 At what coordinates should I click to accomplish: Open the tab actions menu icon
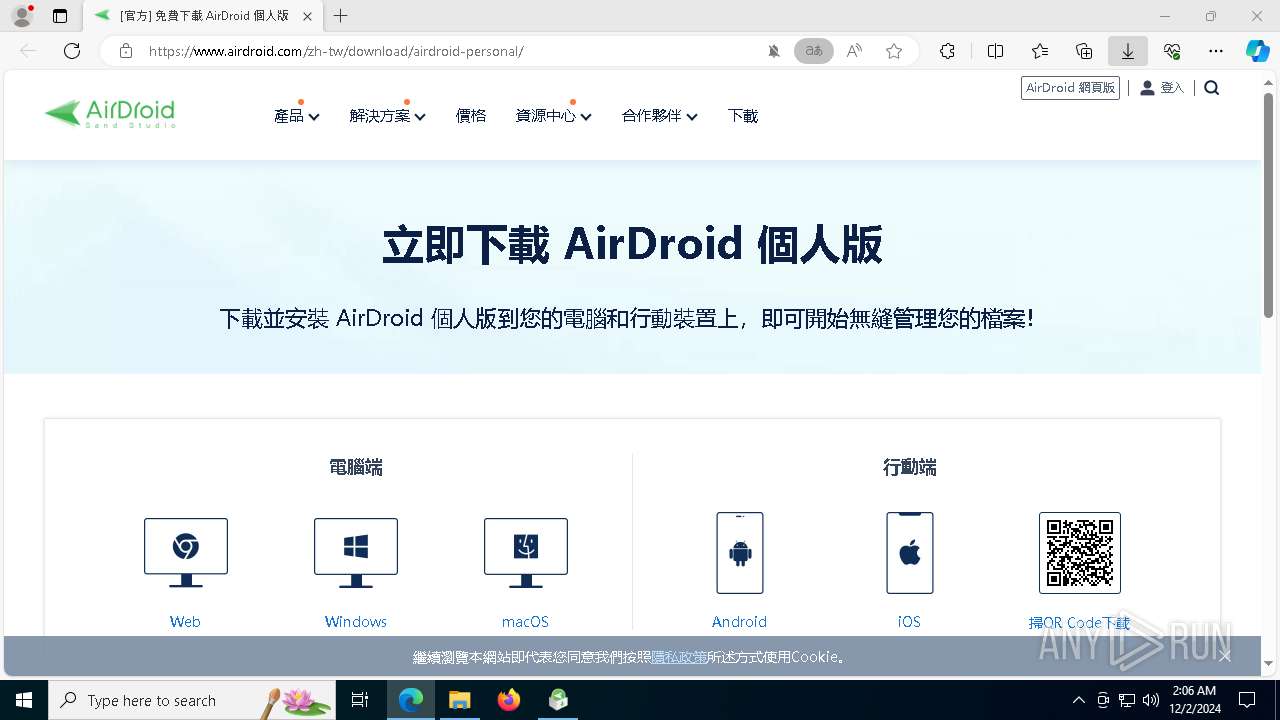[60, 16]
